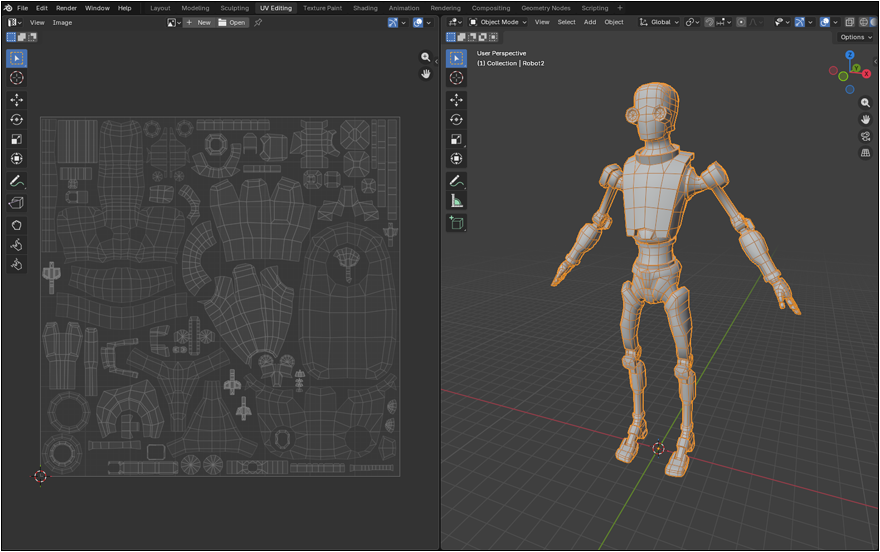This screenshot has height=552, width=880.
Task: Click the Z axis on navigation gizmo
Action: [850, 56]
